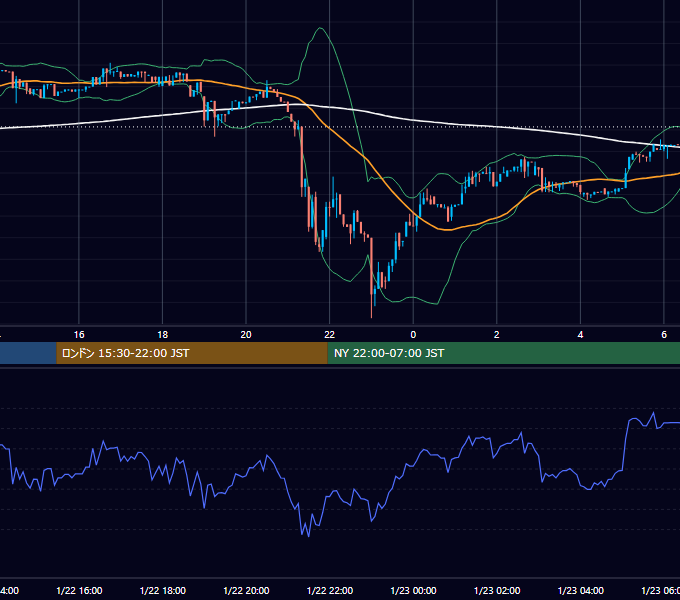
Task: Click the 1/22 18:00 date label
Action: (163, 590)
